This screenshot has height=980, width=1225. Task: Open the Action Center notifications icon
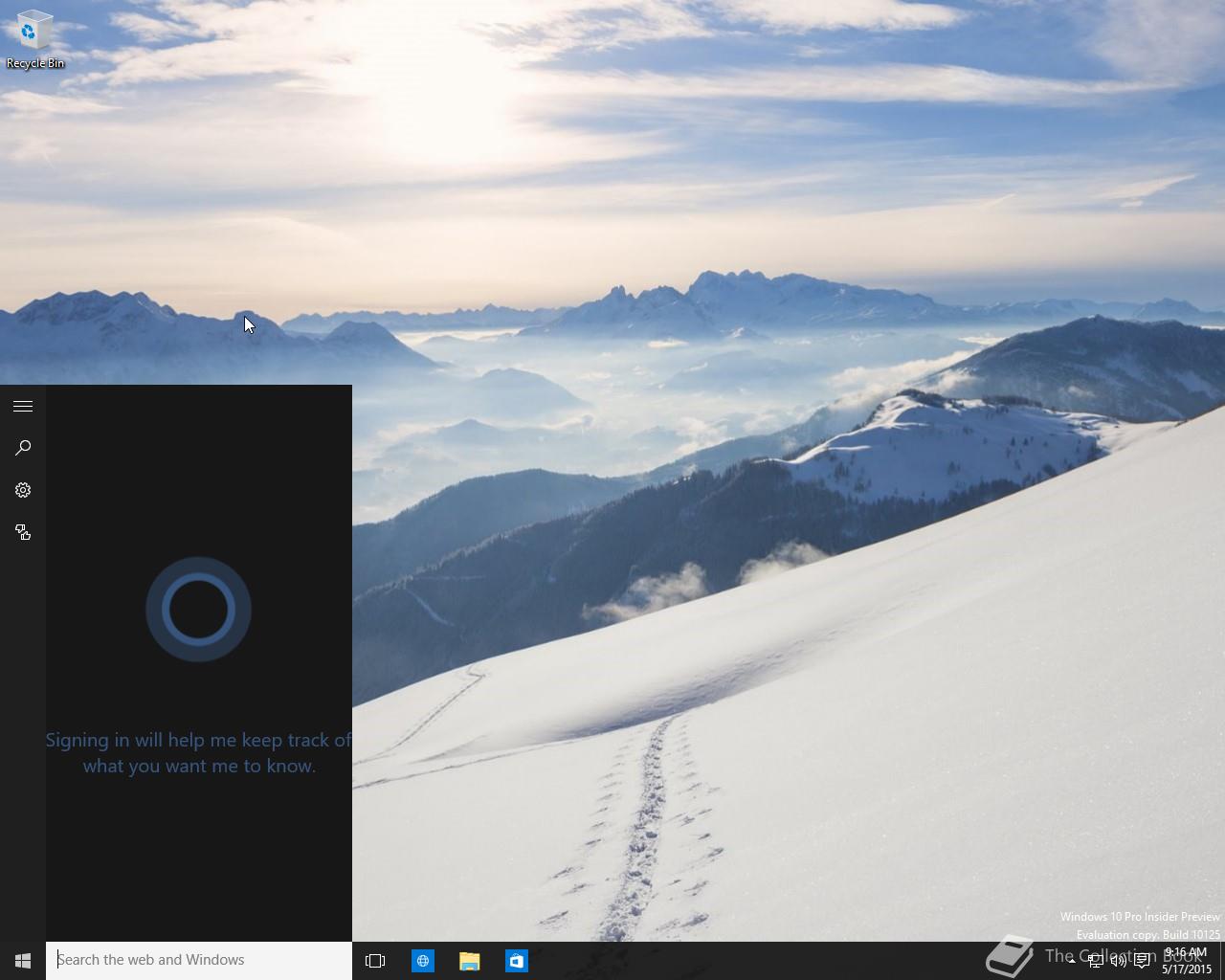1142,961
